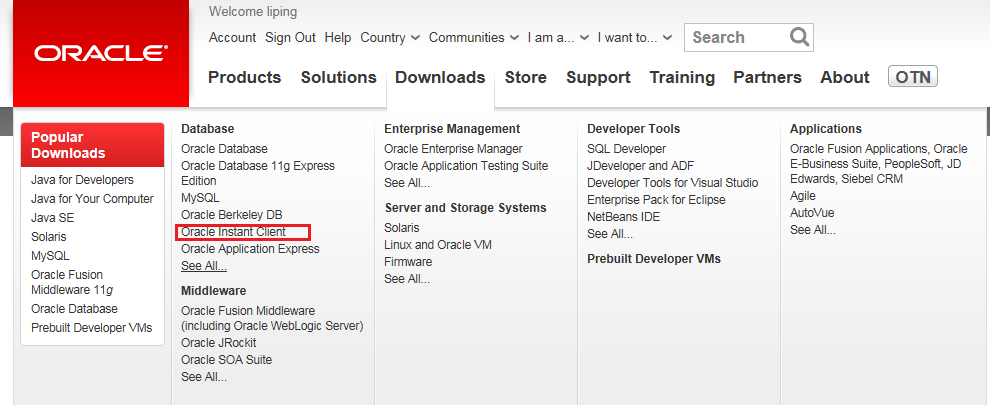
Task: Expand the Country dropdown
Action: [390, 37]
